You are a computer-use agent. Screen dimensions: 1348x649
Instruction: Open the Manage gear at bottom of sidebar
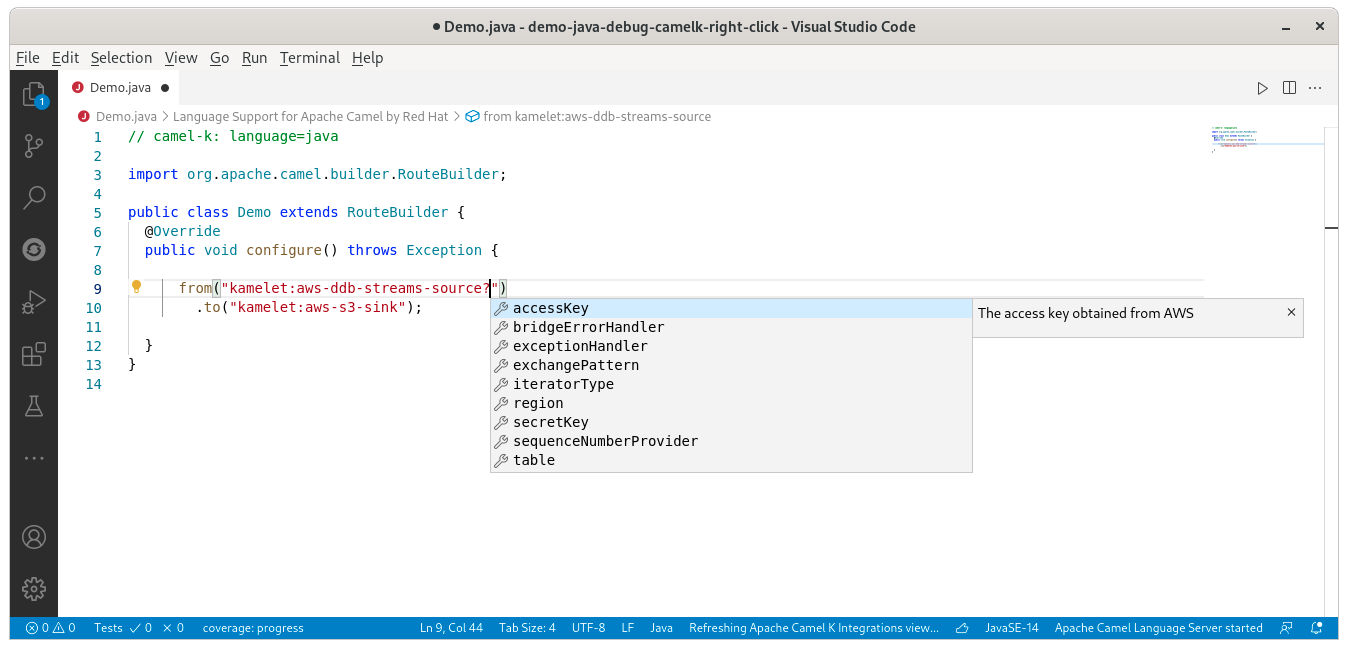coord(34,589)
